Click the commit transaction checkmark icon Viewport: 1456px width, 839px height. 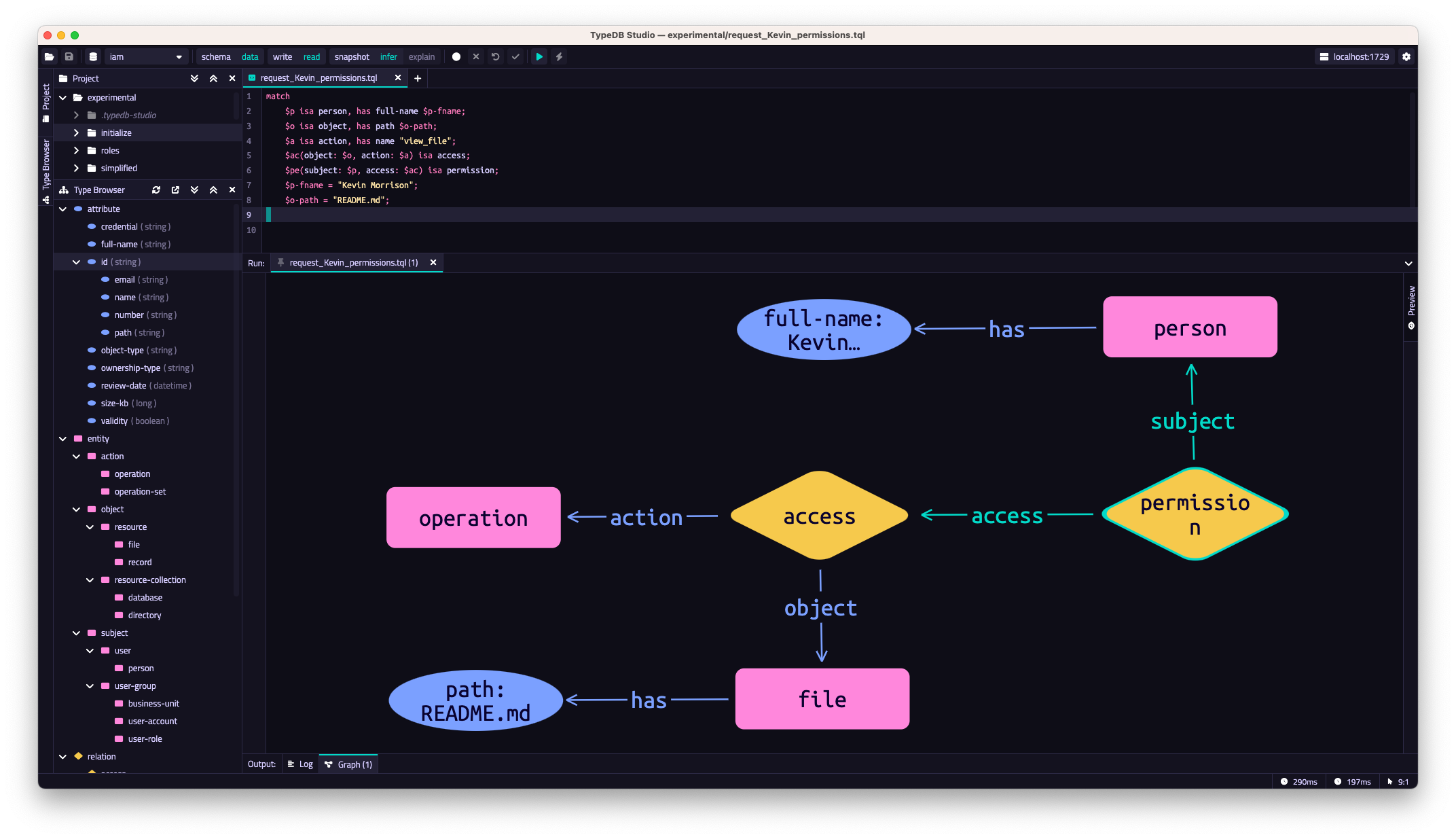(x=515, y=57)
